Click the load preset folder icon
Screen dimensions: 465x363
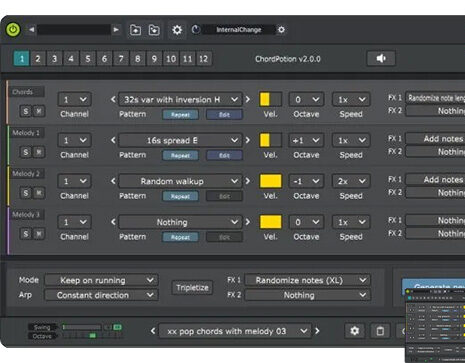[x=154, y=30]
